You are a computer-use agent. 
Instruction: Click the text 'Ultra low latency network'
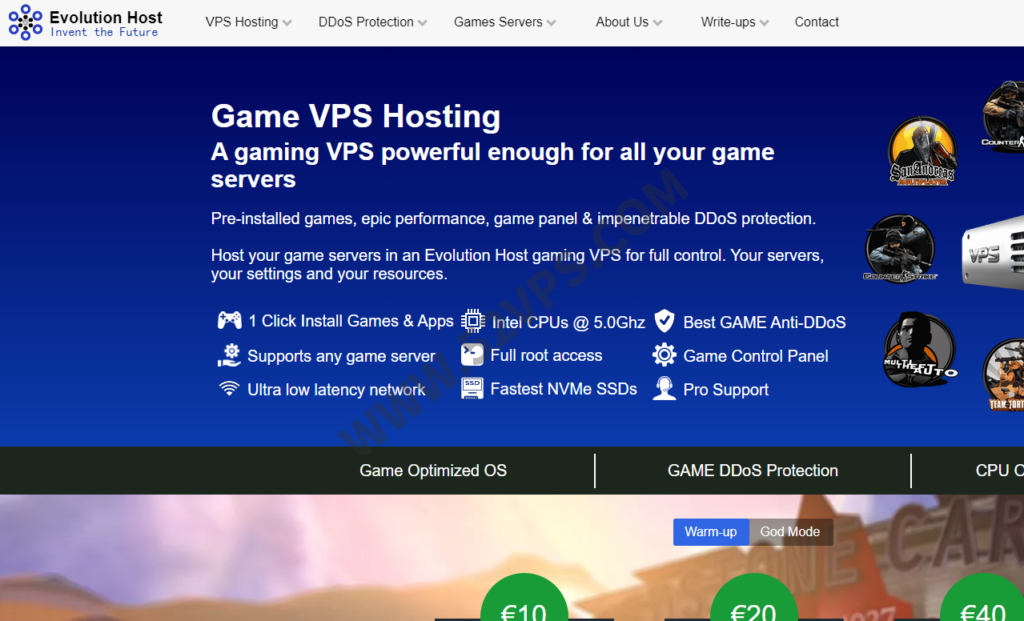(x=336, y=390)
